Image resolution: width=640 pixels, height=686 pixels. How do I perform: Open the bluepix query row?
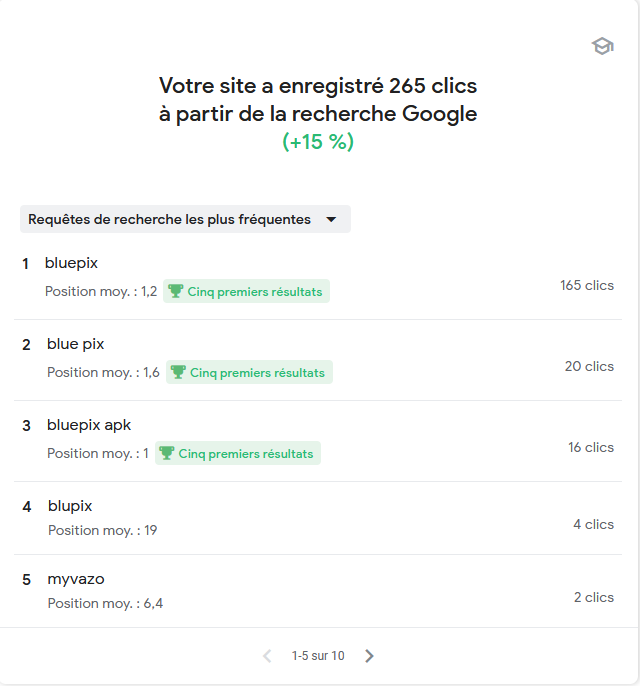(x=72, y=263)
